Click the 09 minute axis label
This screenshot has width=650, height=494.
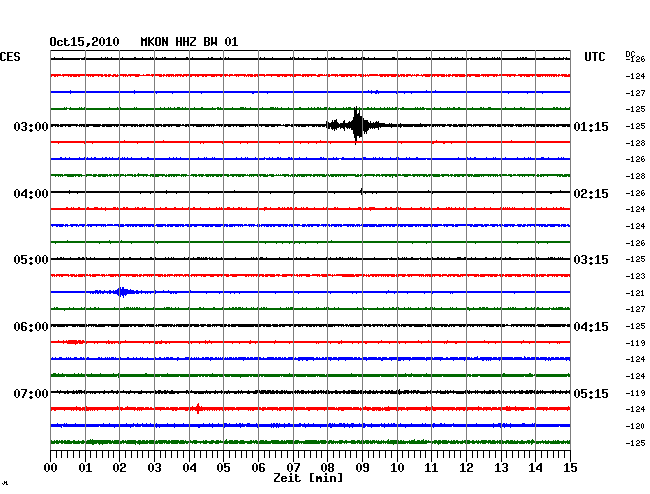(x=362, y=468)
